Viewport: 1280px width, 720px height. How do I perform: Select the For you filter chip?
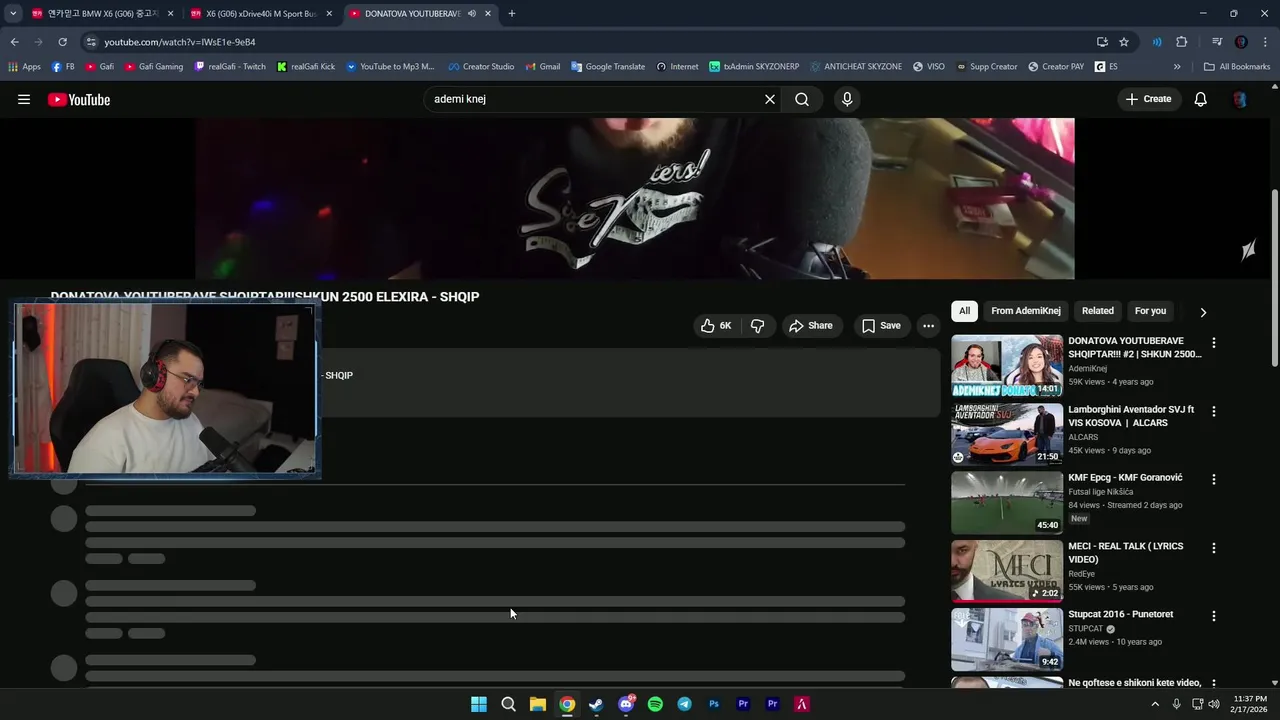[x=1150, y=311]
